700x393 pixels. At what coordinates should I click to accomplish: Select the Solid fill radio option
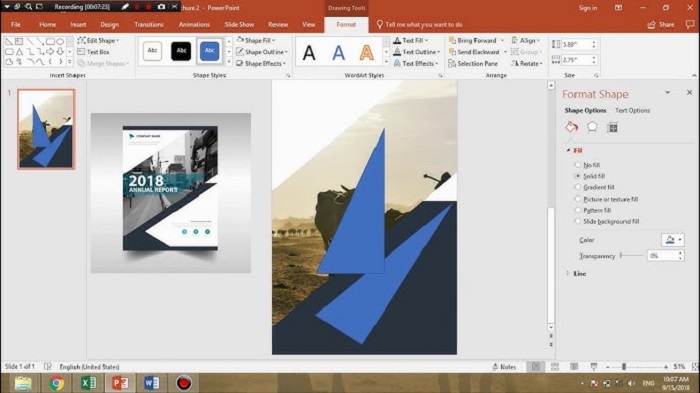coord(578,176)
